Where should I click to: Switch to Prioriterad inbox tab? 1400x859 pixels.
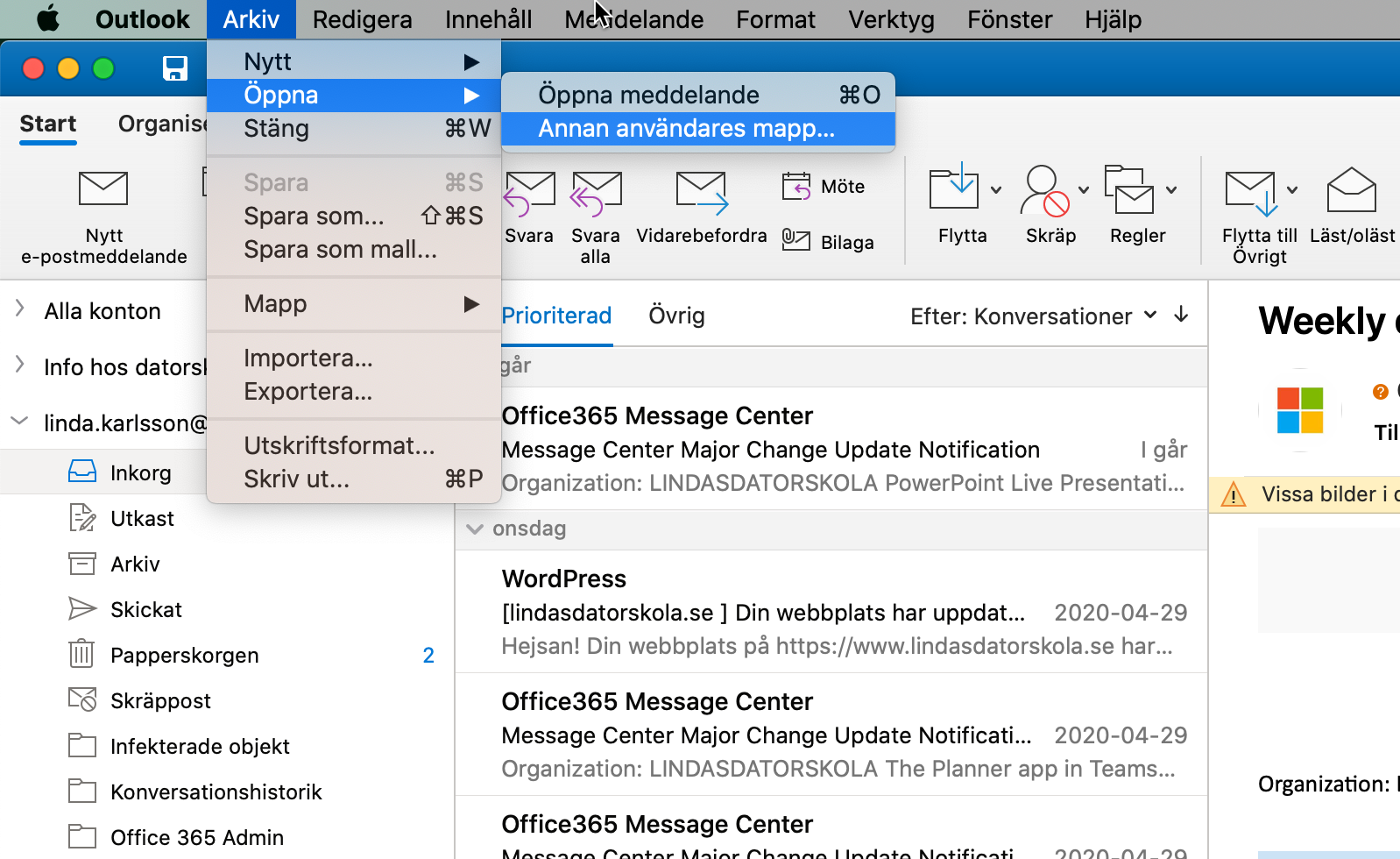pos(556,316)
